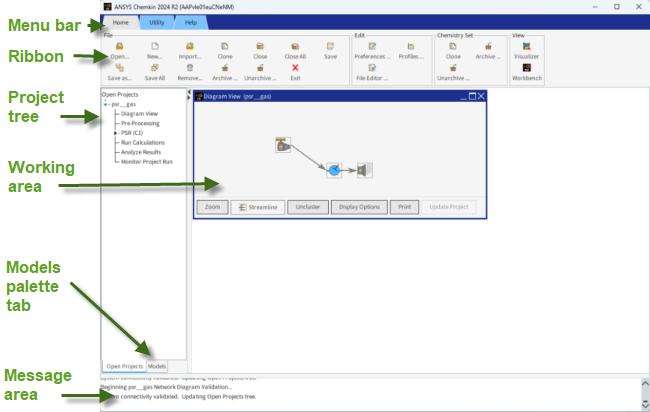This screenshot has height=412, width=650.
Task: Click the Save as icon
Action: 119,68
